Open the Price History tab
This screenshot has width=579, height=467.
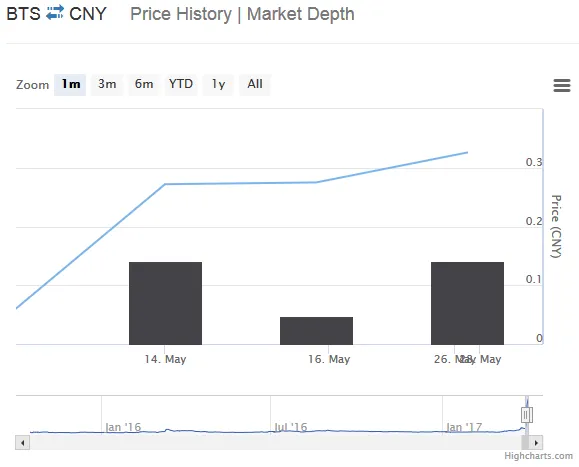pos(181,14)
